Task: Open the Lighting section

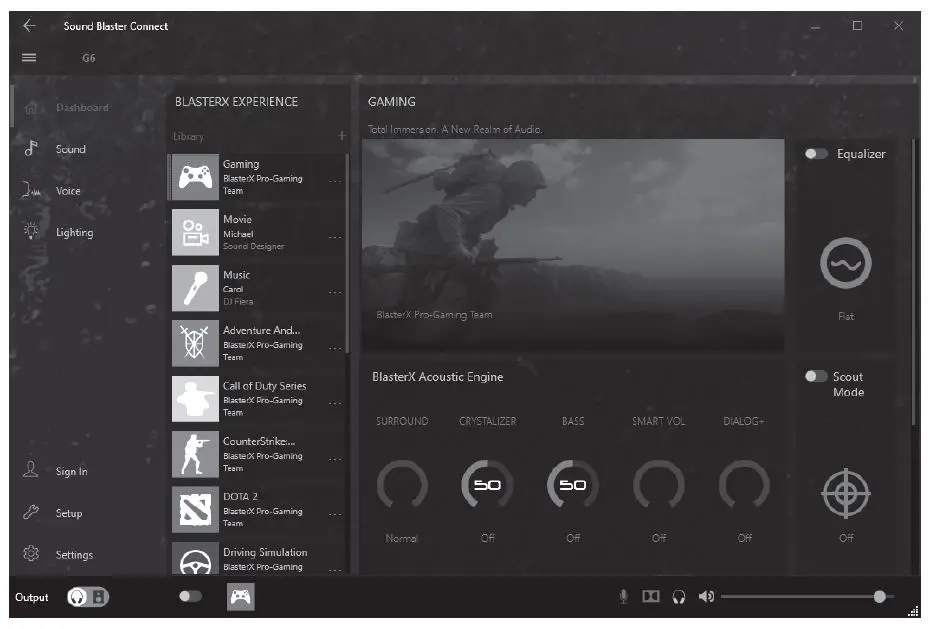Action: tap(75, 233)
